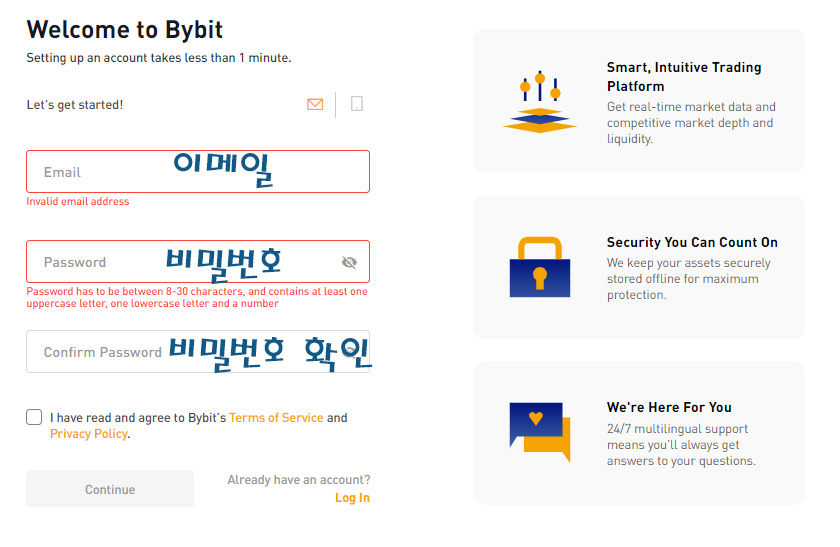Image resolution: width=840 pixels, height=547 pixels.
Task: Click 'Let's get started!' text
Action: click(75, 104)
